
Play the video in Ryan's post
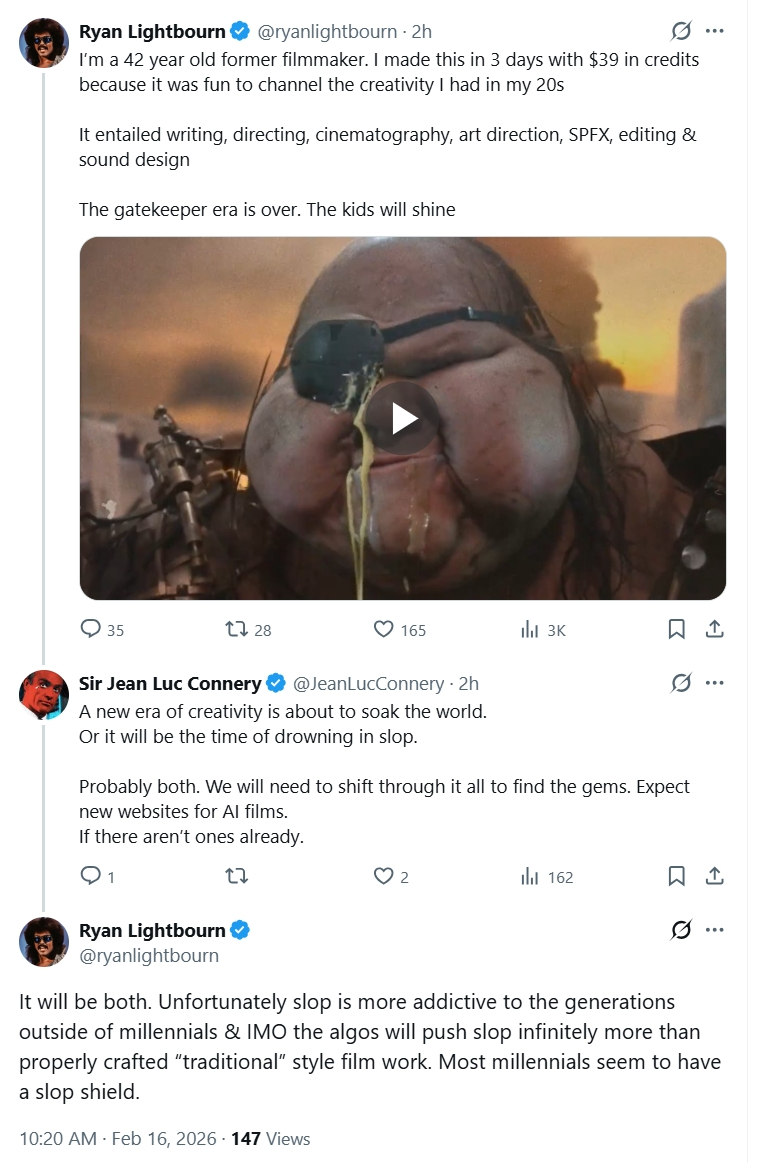pos(403,418)
